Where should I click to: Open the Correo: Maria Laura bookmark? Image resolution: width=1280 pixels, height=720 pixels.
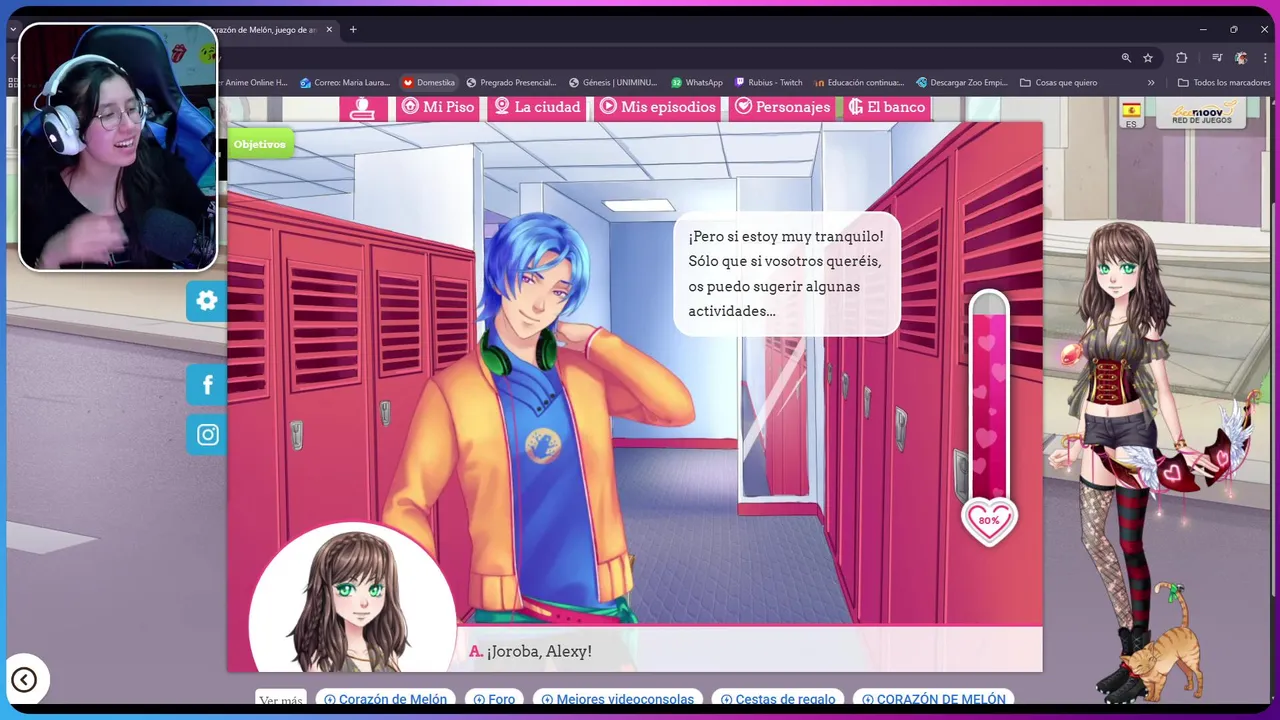click(x=344, y=83)
